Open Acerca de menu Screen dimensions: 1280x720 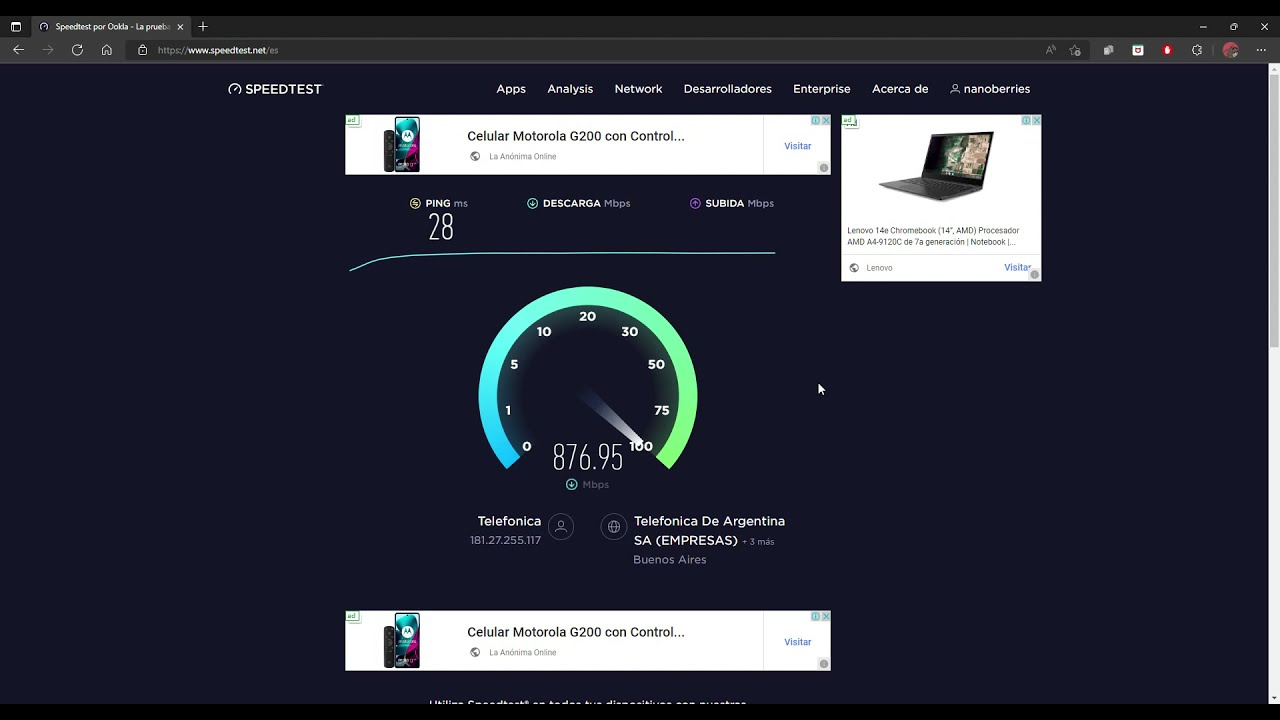point(900,89)
